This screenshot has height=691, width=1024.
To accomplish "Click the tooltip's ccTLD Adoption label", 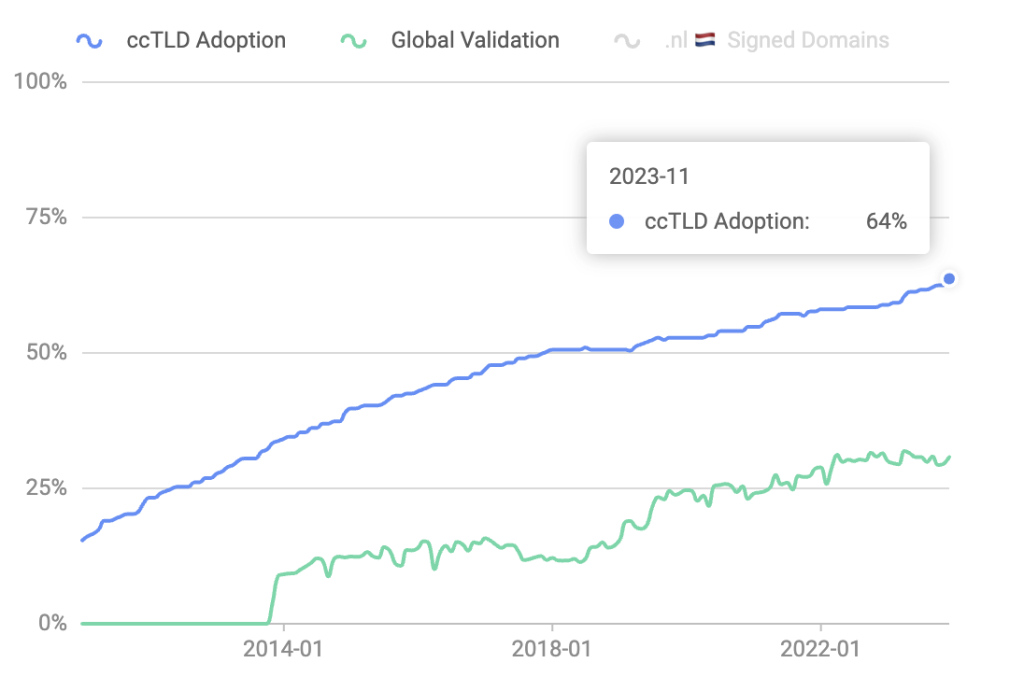I will pyautogui.click(x=727, y=222).
